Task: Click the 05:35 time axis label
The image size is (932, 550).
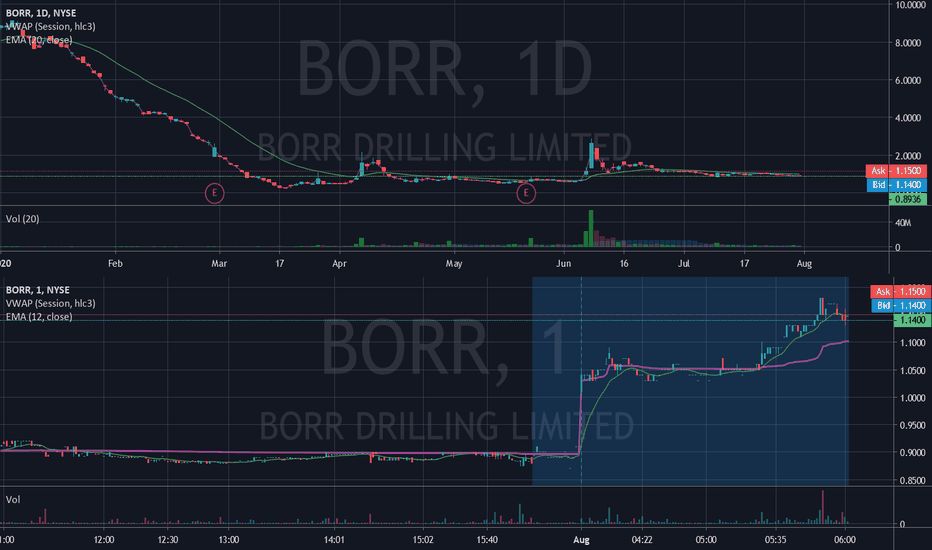Action: pos(776,540)
